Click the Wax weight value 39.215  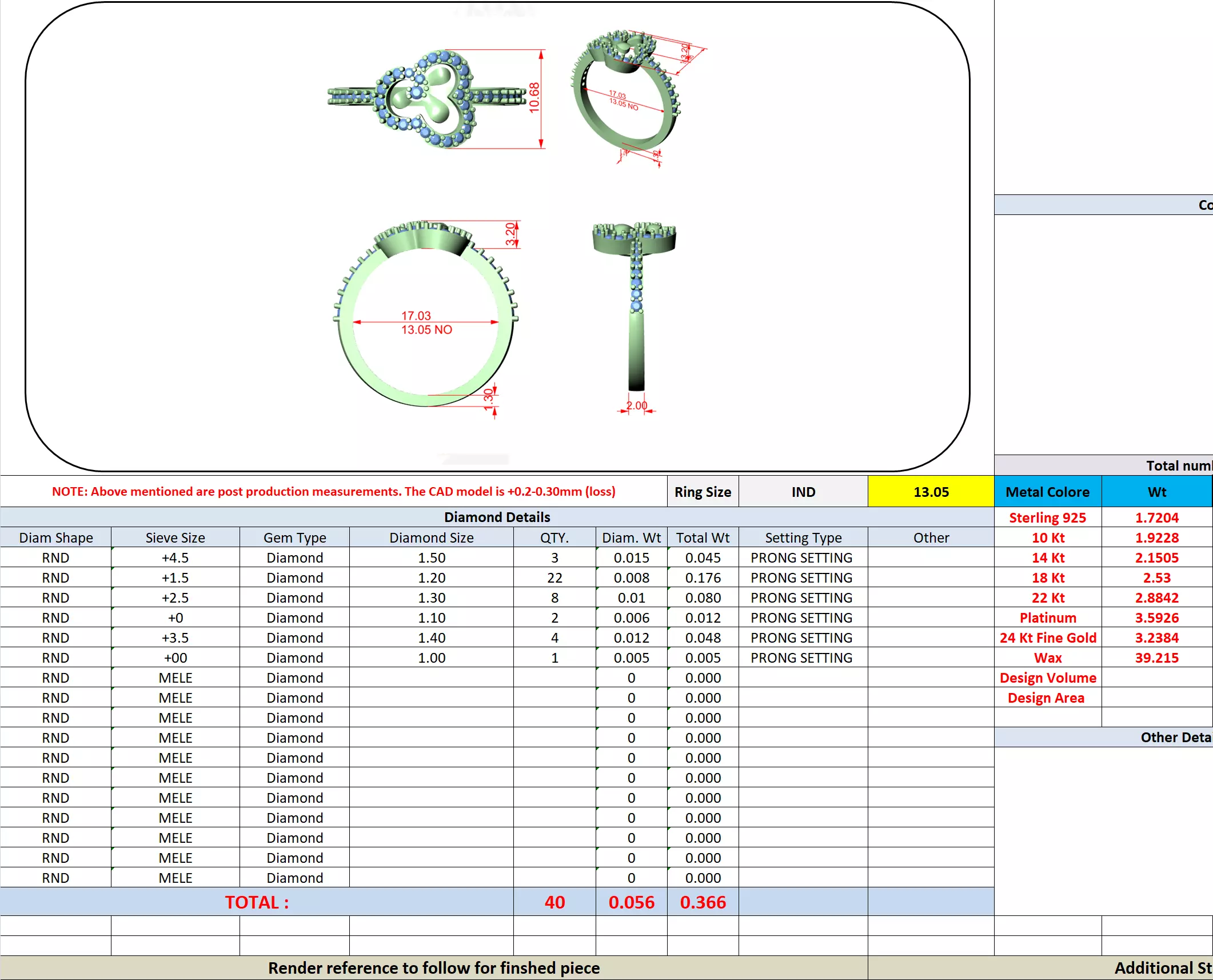pos(1156,658)
